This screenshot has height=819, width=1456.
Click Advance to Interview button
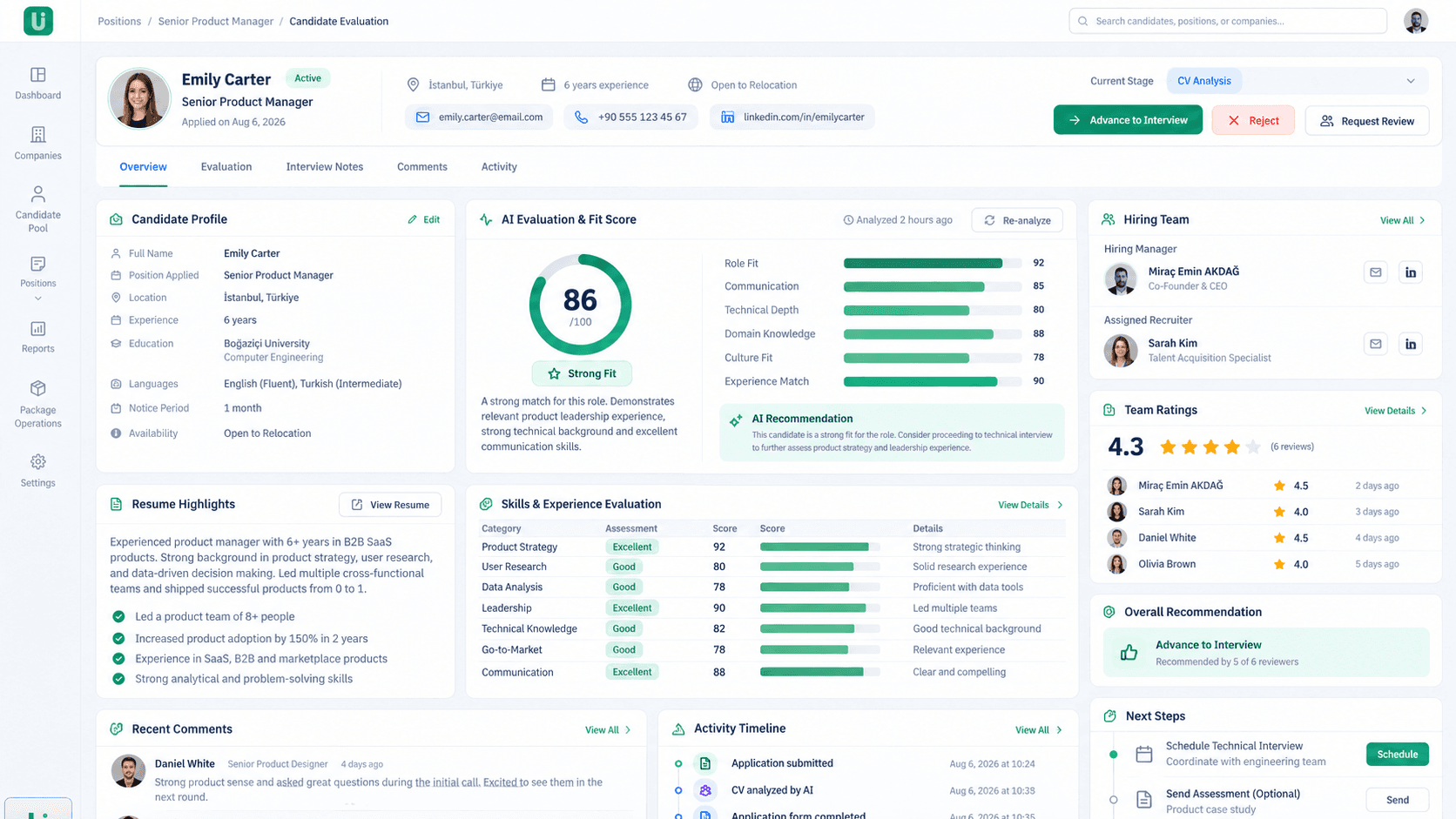1128,120
